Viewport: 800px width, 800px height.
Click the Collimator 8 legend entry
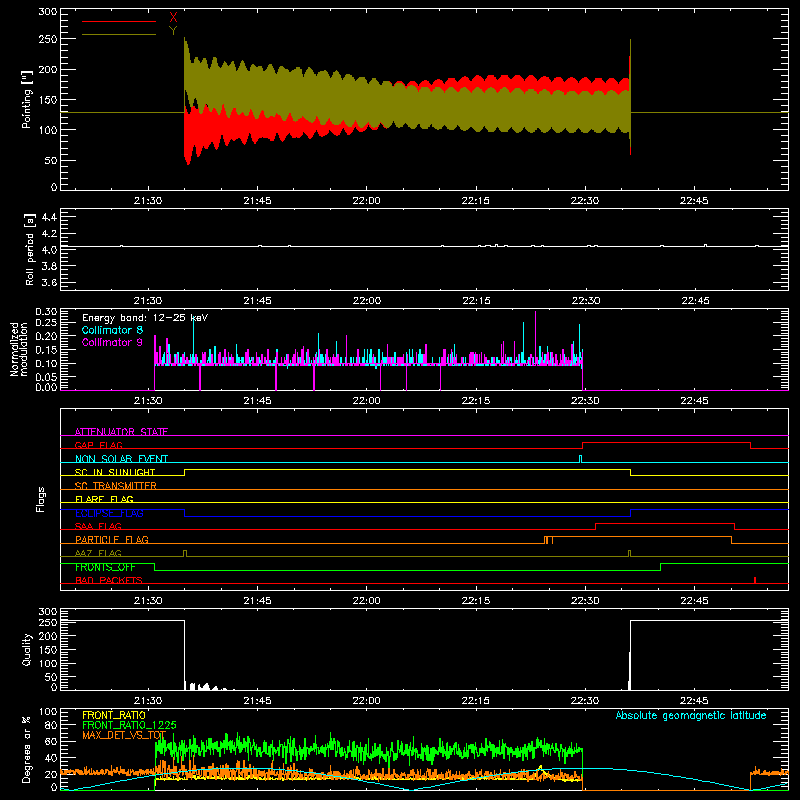click(112, 331)
